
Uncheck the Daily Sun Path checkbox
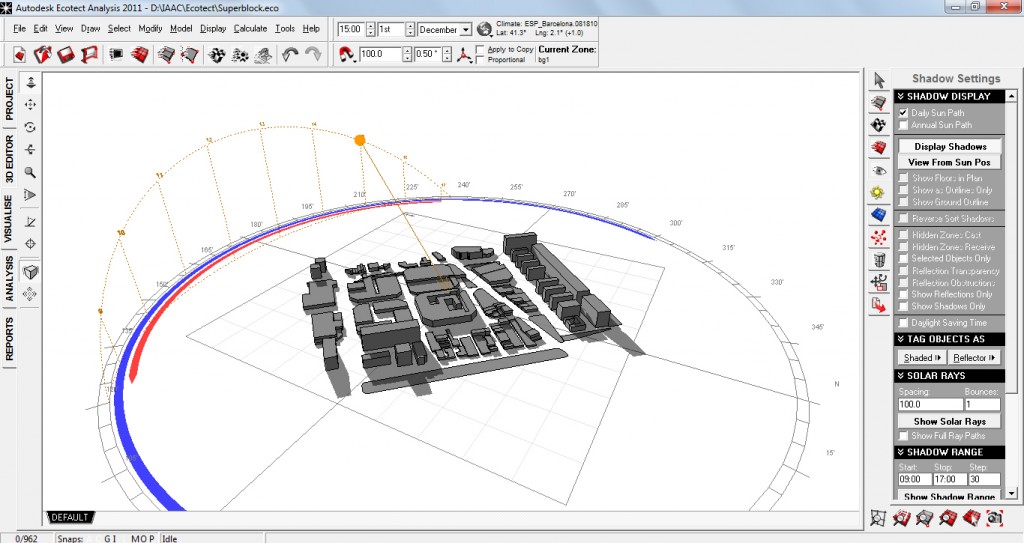point(904,113)
